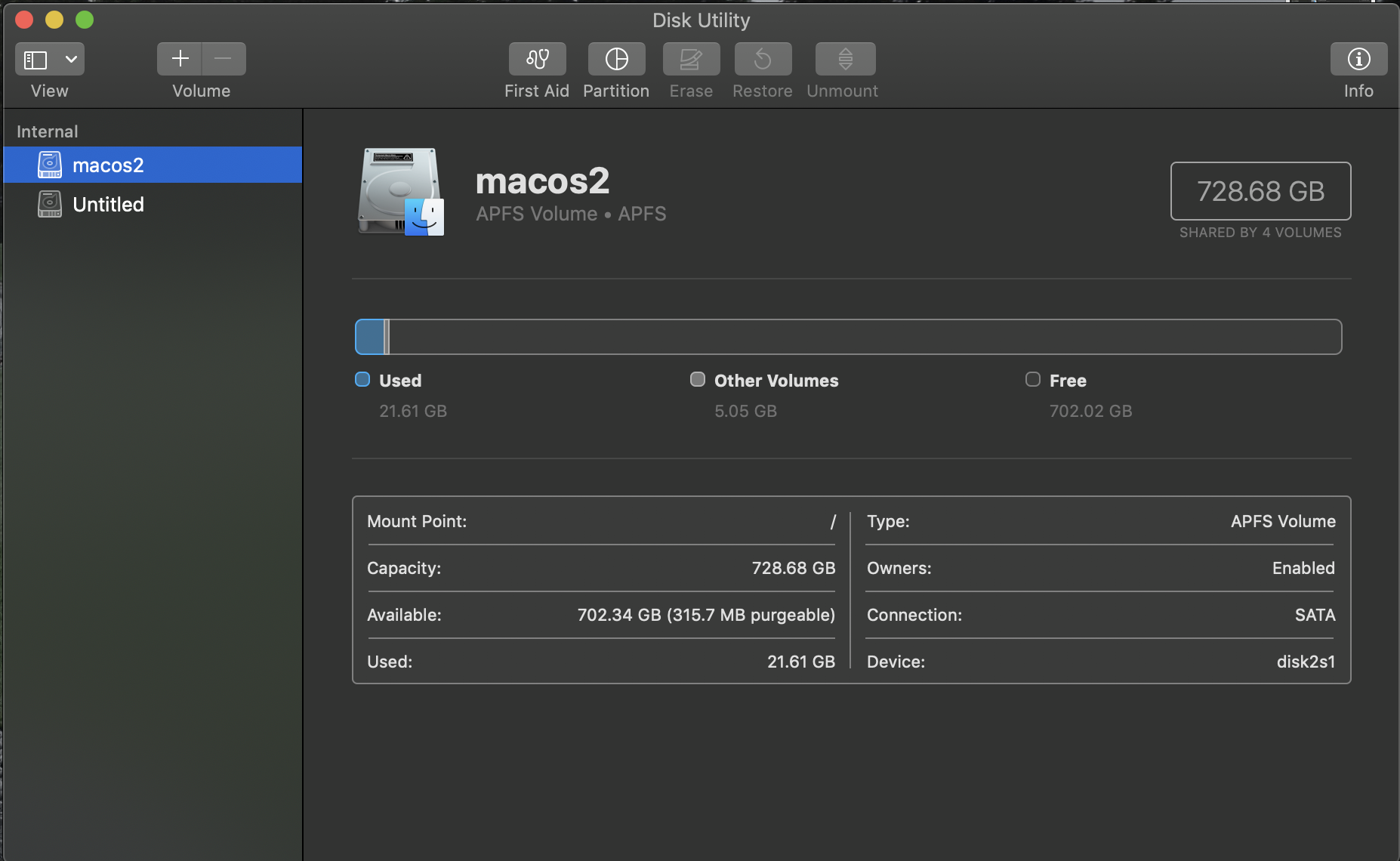This screenshot has height=861, width=1400.
Task: Click the 'Disk Utility' window title
Action: [702, 20]
